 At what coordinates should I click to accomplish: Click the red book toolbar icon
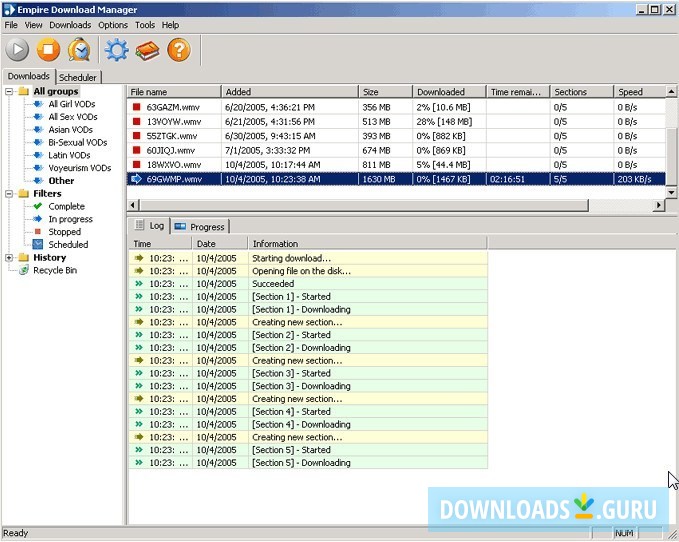(x=147, y=50)
